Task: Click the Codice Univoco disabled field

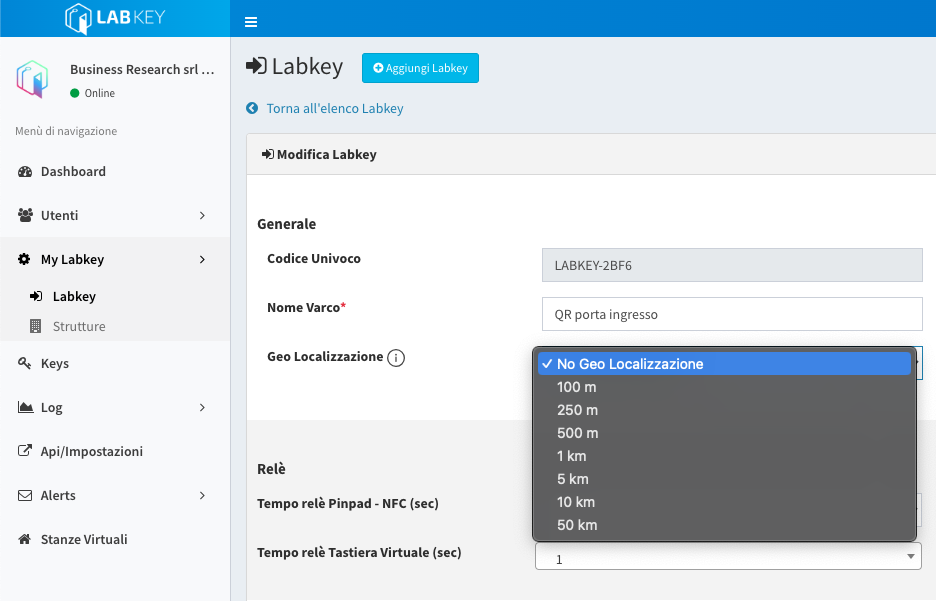Action: point(732,265)
